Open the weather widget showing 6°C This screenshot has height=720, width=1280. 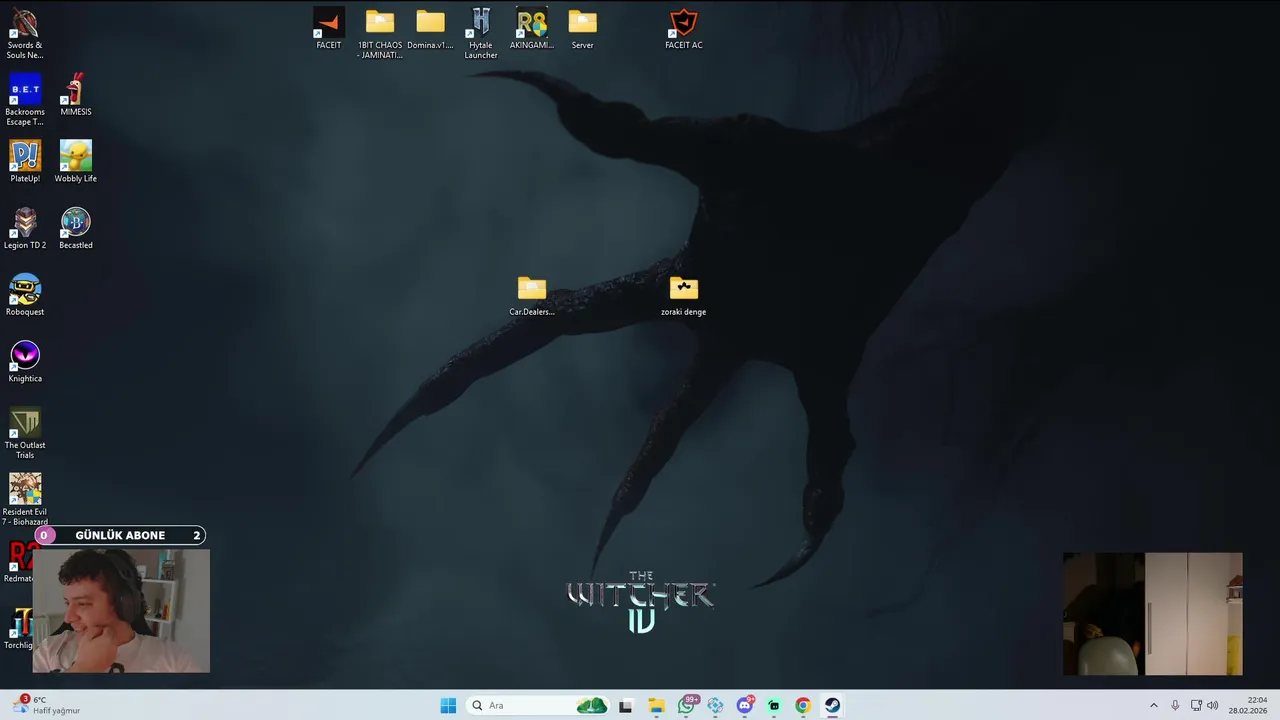coord(48,705)
